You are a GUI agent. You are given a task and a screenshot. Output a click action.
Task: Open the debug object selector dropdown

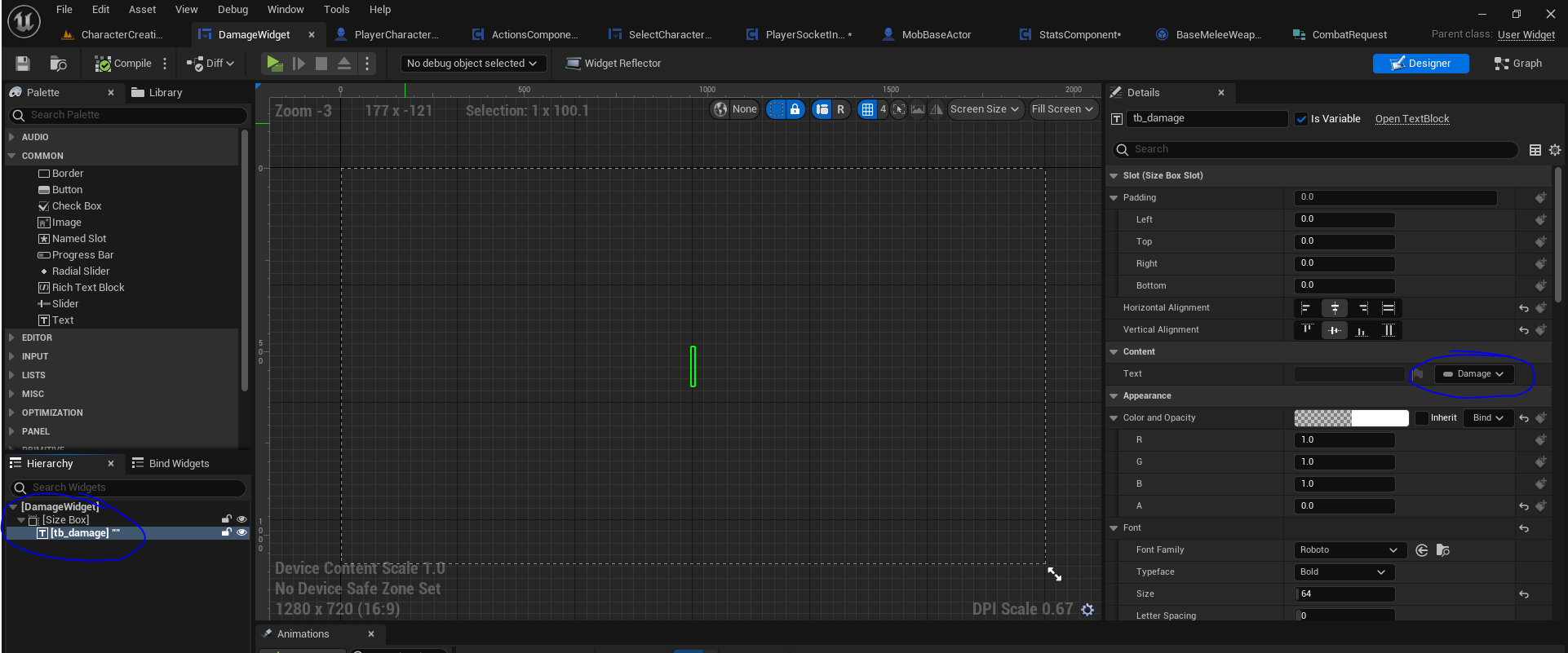pos(472,64)
